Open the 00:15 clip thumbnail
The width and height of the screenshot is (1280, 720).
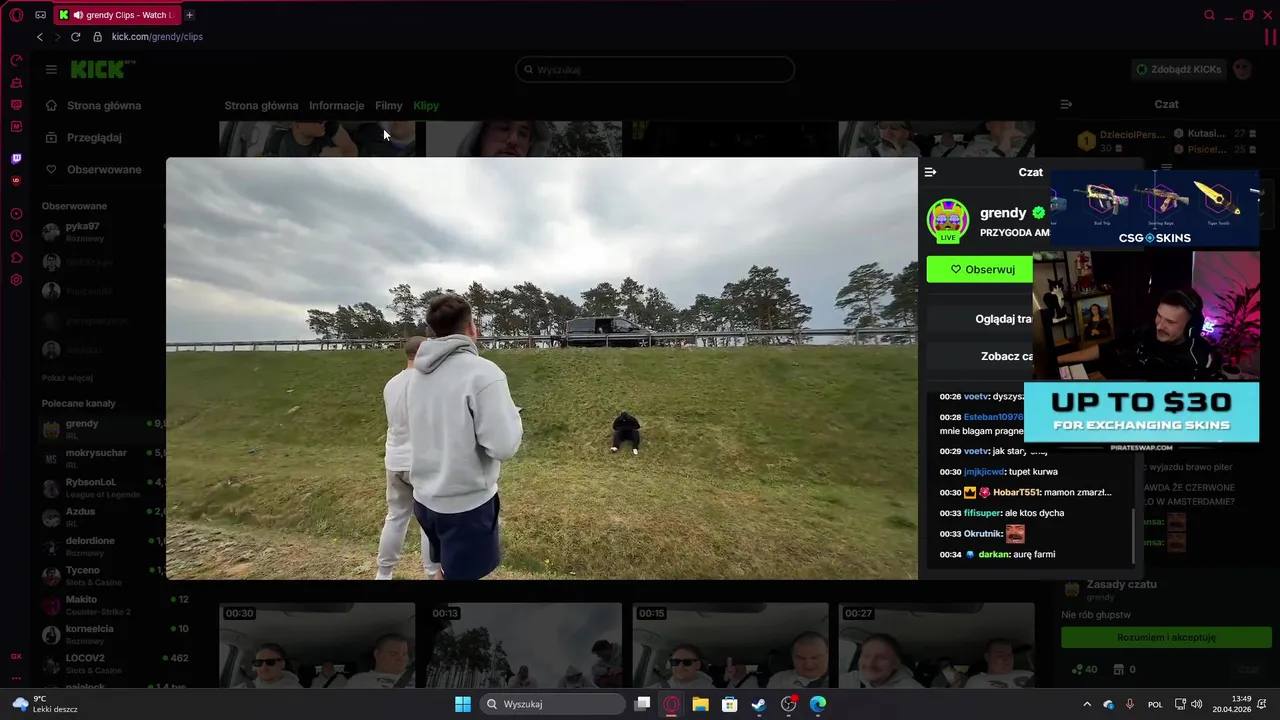(x=730, y=645)
